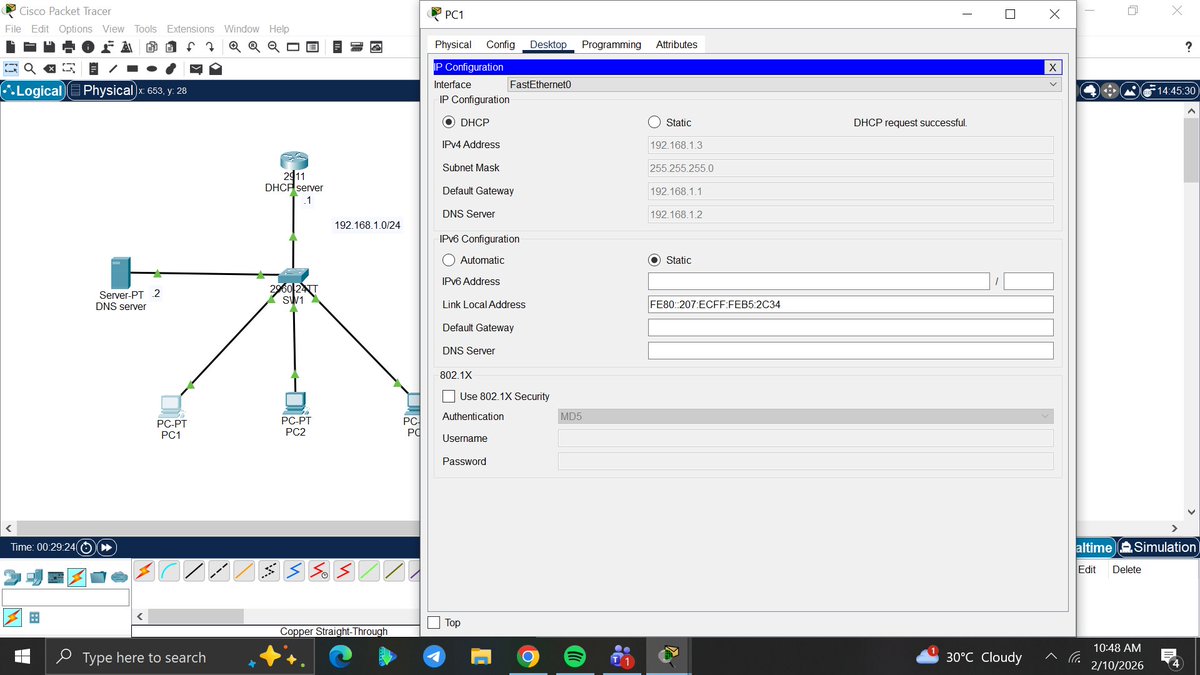Viewport: 1200px width, 675px height.
Task: Switch to the Physical tab in PC1 window
Action: coord(453,44)
